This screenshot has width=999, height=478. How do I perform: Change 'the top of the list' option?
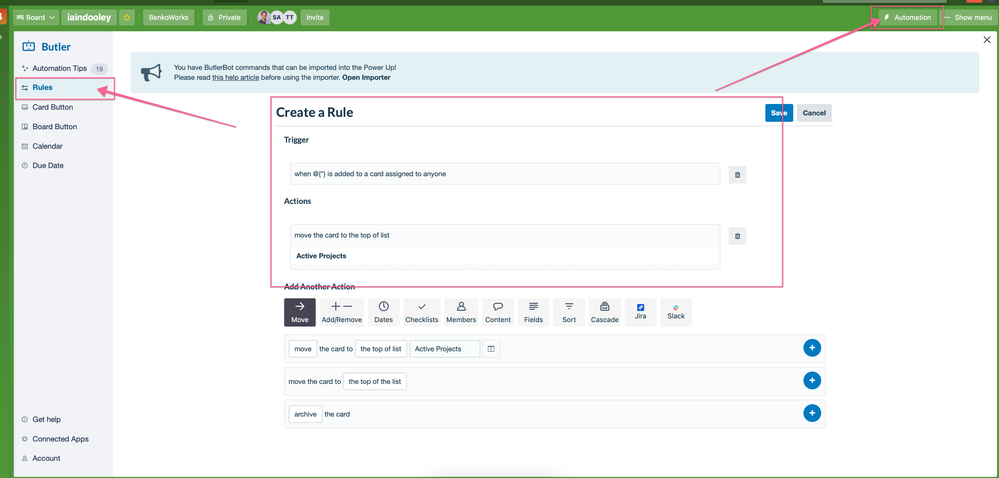pyautogui.click(x=375, y=382)
